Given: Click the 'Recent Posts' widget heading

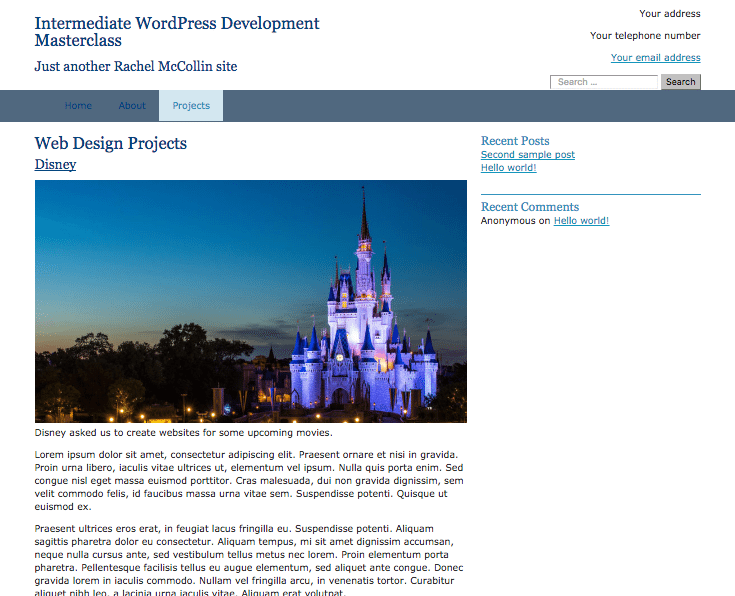Looking at the screenshot, I should point(515,141).
